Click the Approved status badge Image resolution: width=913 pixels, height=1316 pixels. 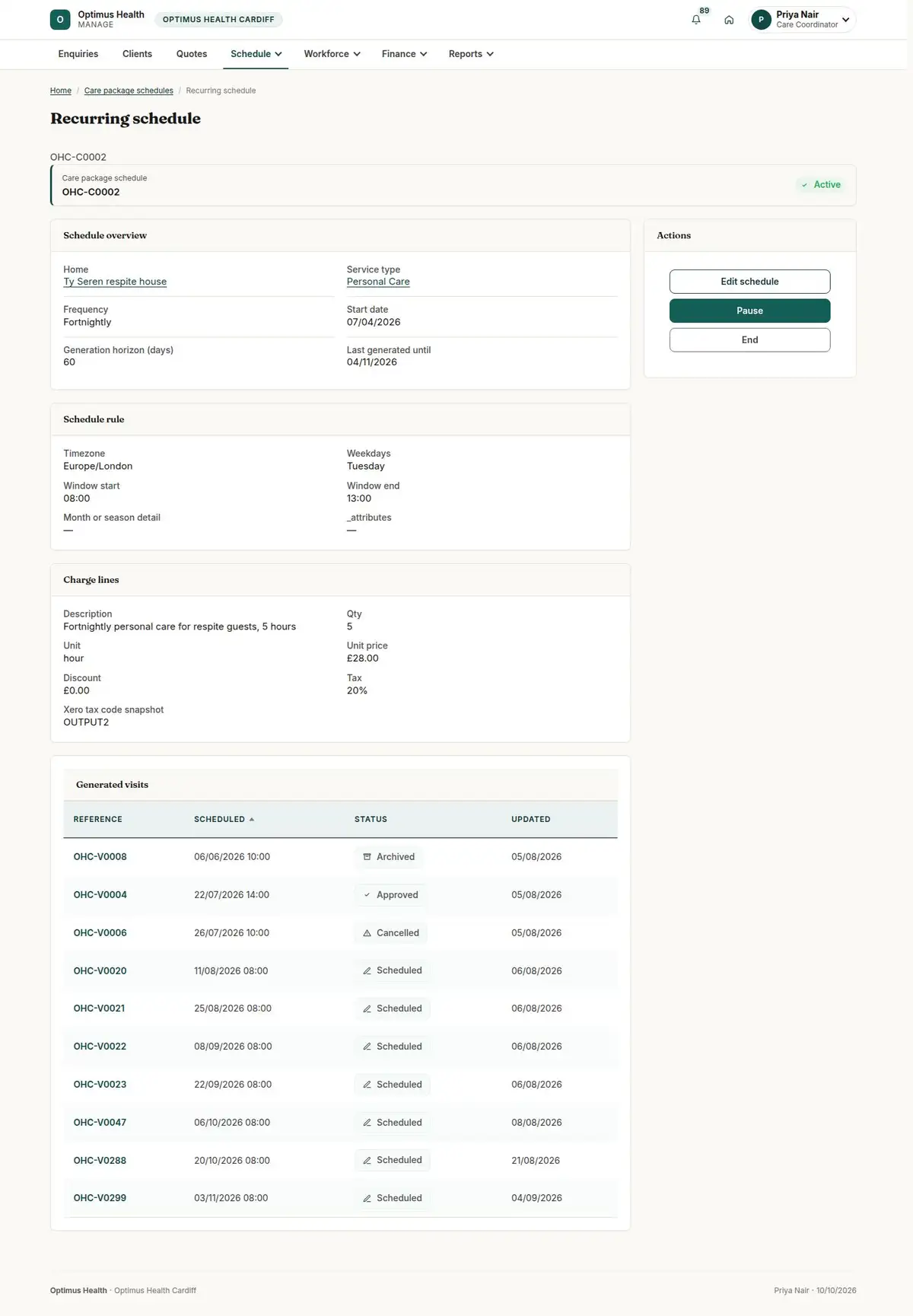point(390,895)
